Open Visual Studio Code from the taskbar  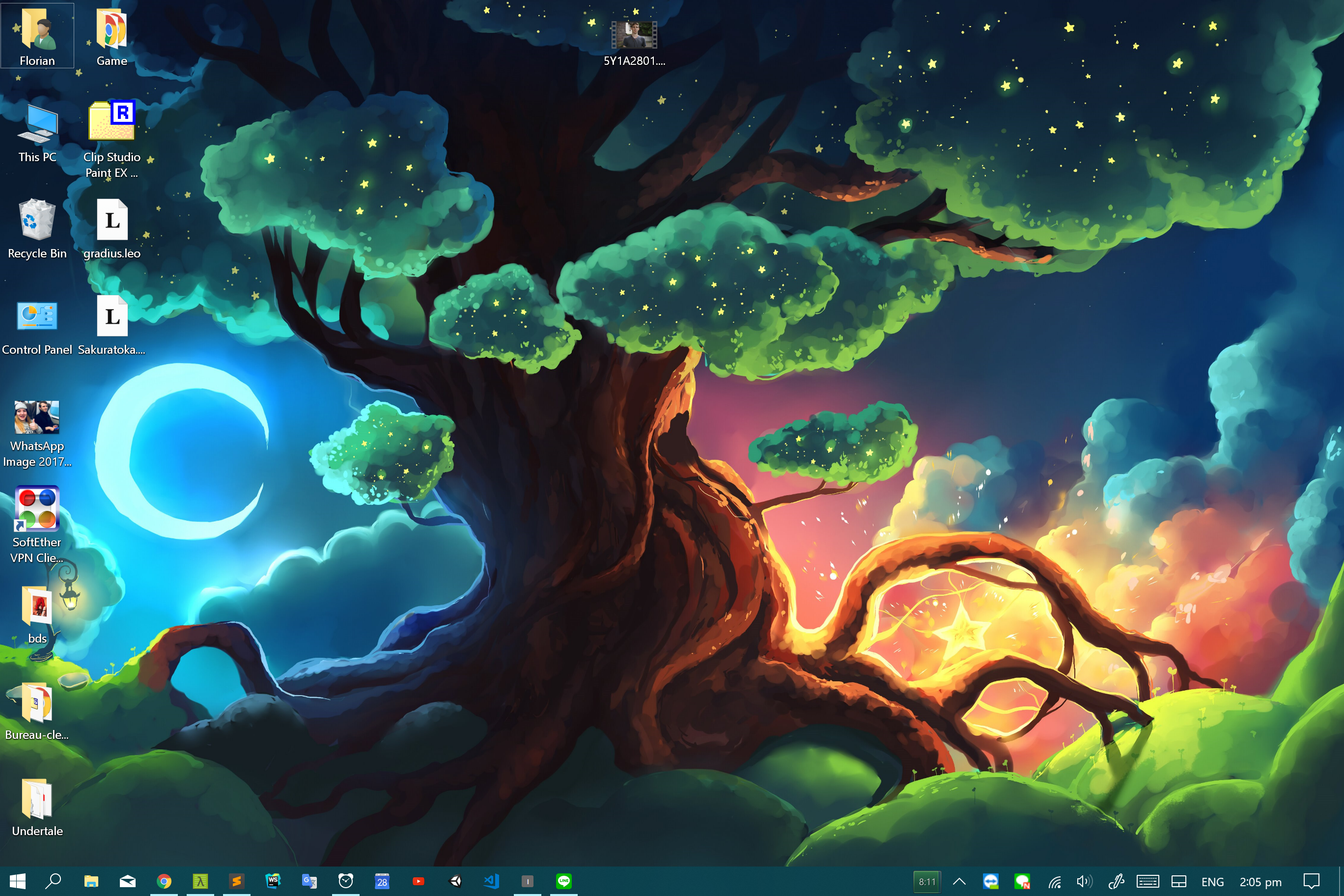(x=491, y=881)
